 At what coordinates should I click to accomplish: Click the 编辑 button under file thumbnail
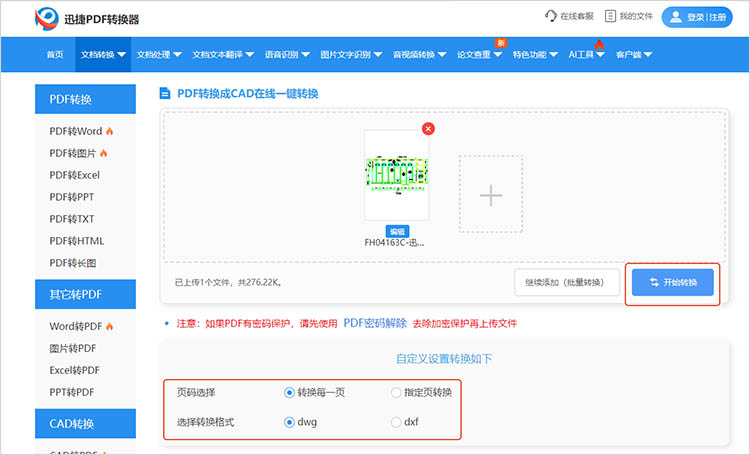[397, 232]
